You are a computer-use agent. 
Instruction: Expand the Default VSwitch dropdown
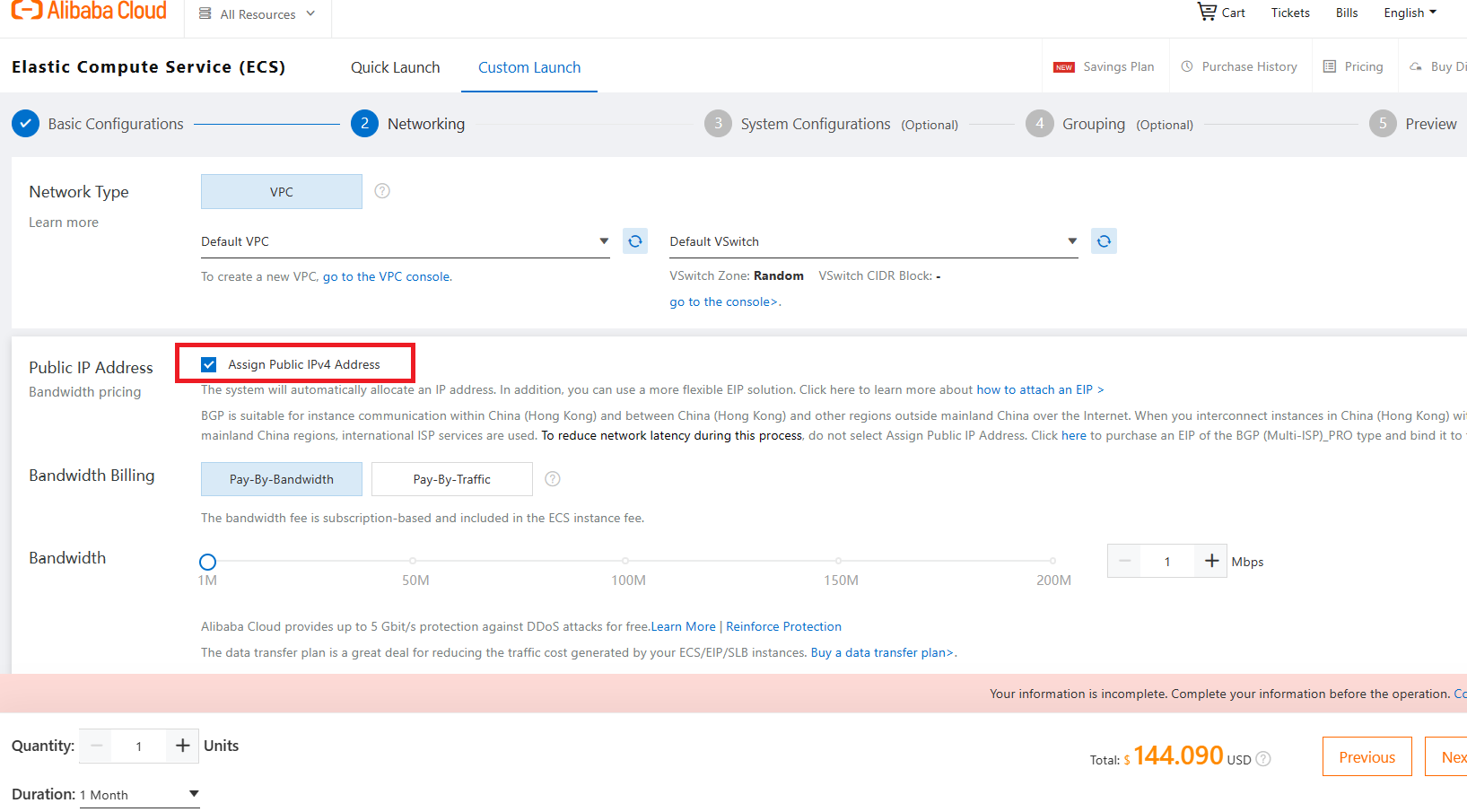tap(1072, 241)
